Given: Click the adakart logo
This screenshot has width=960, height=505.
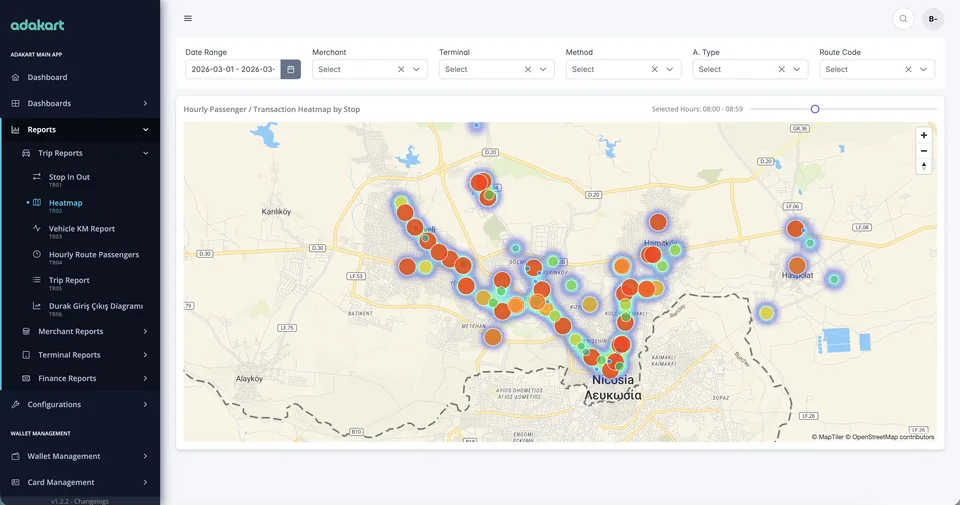Looking at the screenshot, I should tap(37, 25).
